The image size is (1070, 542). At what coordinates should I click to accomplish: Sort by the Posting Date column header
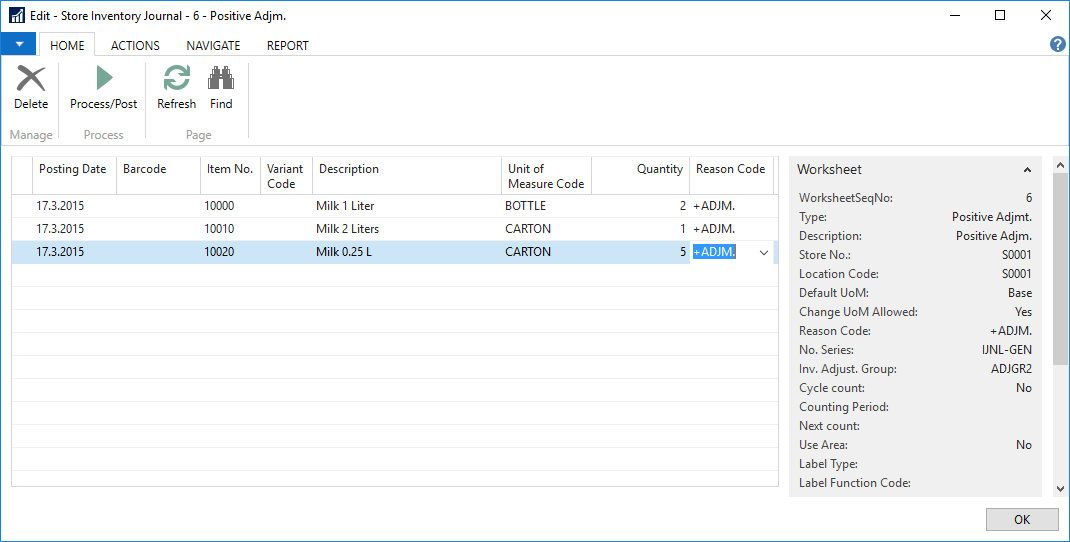click(73, 170)
